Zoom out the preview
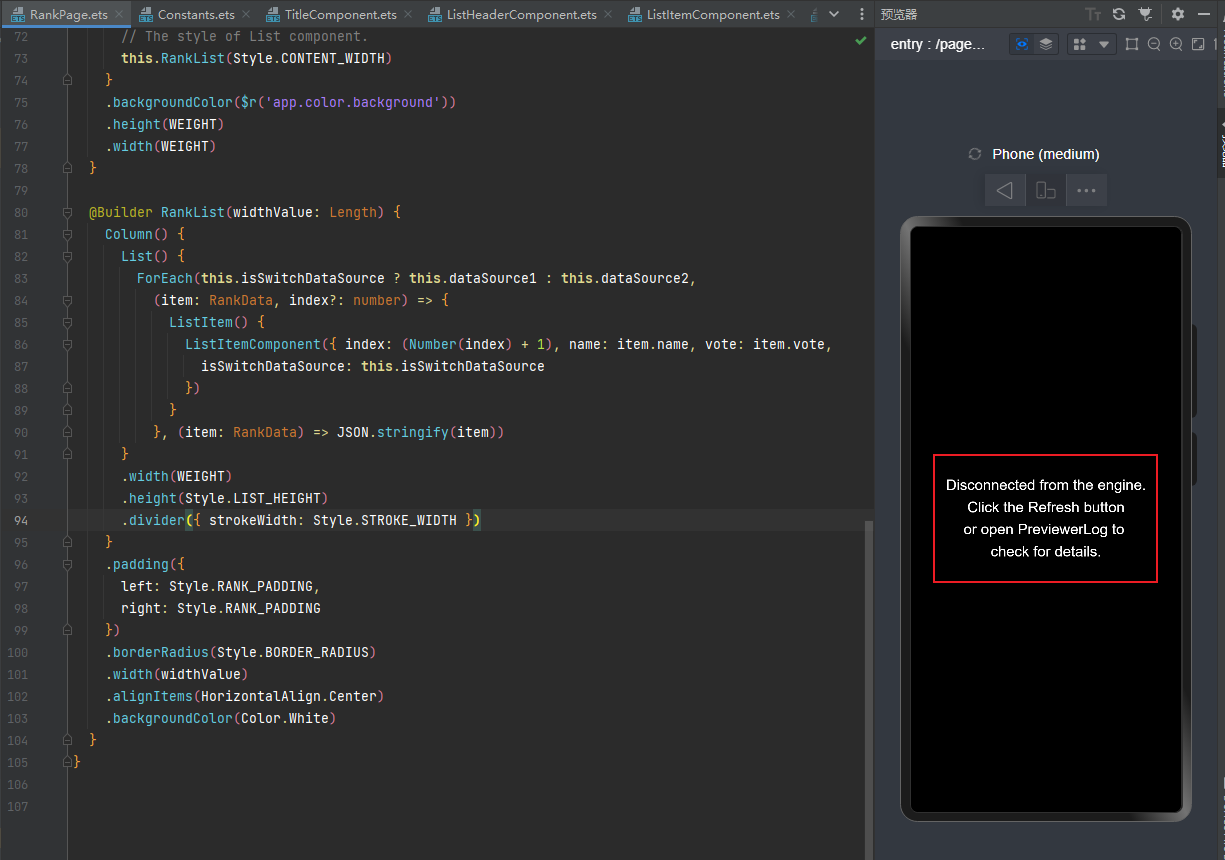 pyautogui.click(x=1154, y=44)
